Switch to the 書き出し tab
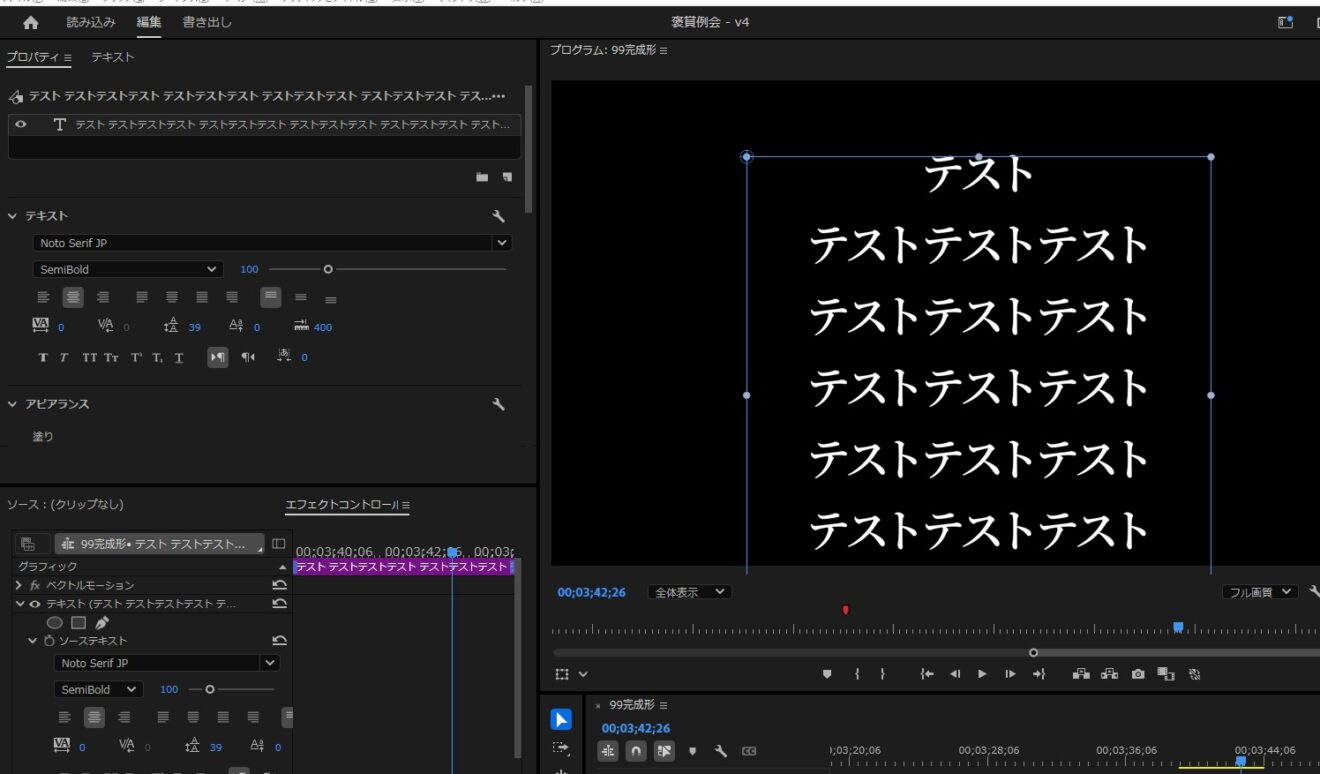This screenshot has width=1320, height=774. tap(206, 21)
